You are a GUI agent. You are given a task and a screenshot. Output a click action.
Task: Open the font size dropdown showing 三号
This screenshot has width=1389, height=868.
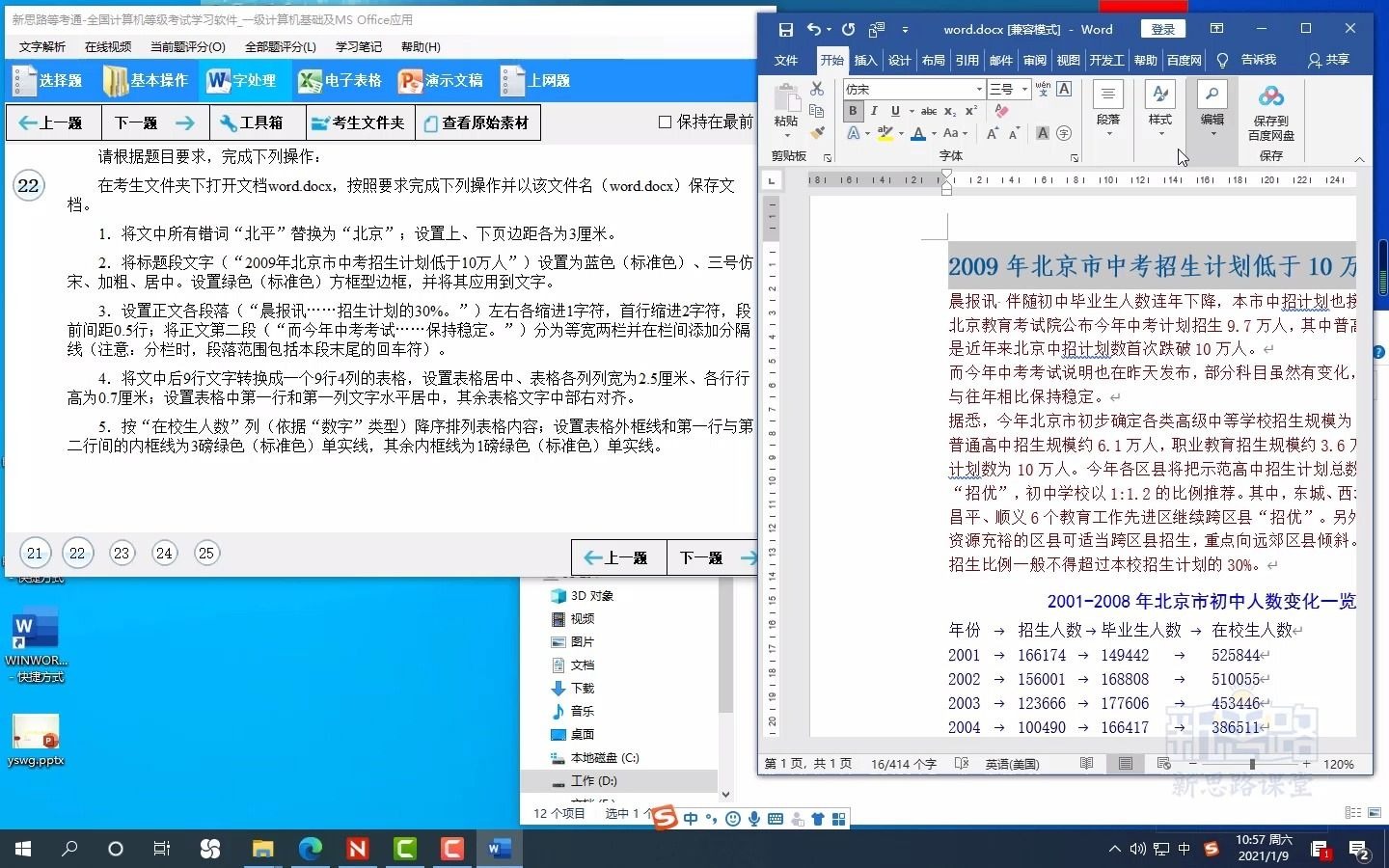[1024, 88]
